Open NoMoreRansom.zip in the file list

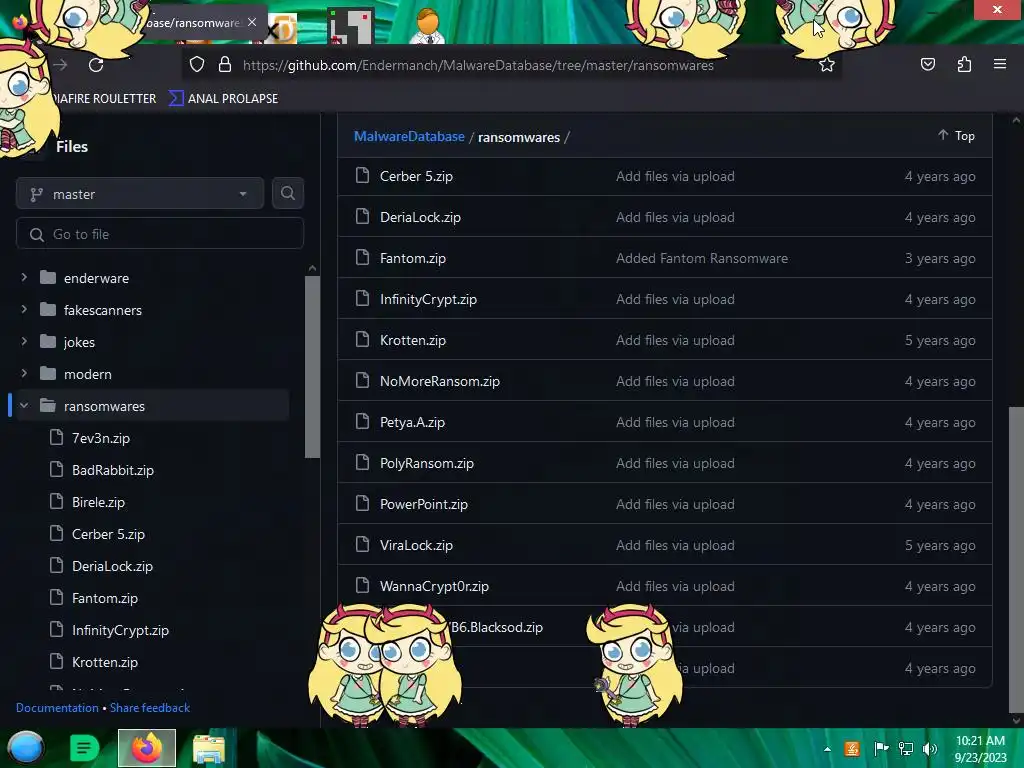tap(440, 381)
